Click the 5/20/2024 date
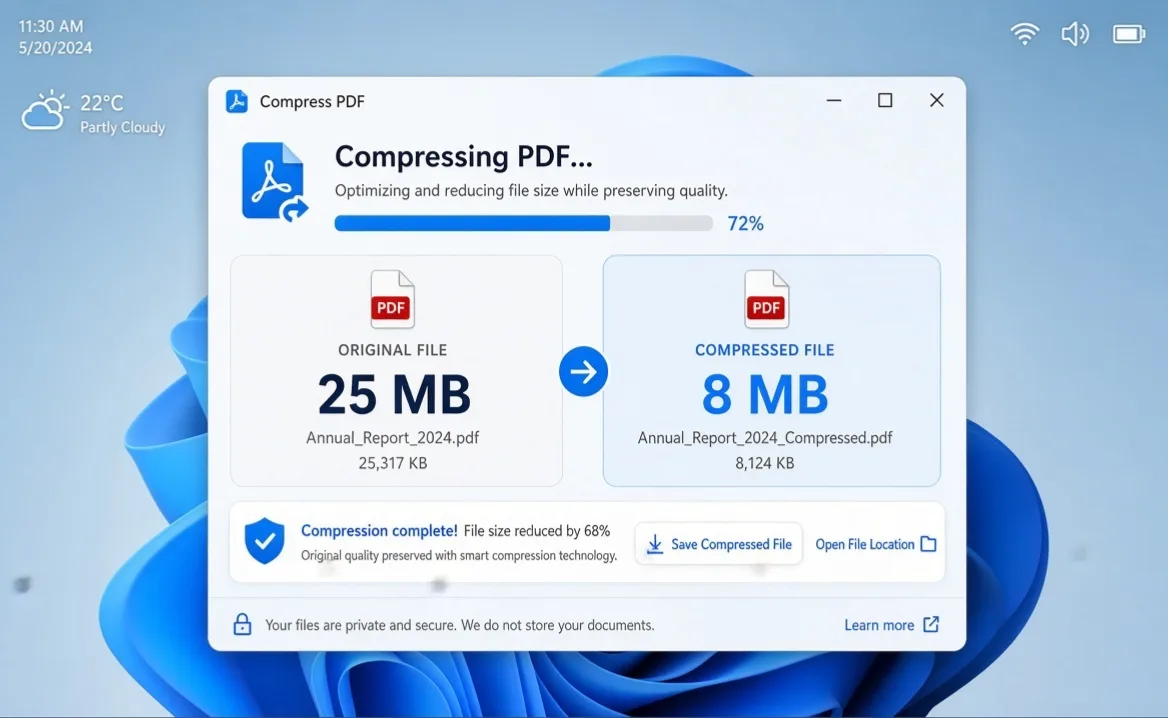The image size is (1168, 718). [55, 48]
